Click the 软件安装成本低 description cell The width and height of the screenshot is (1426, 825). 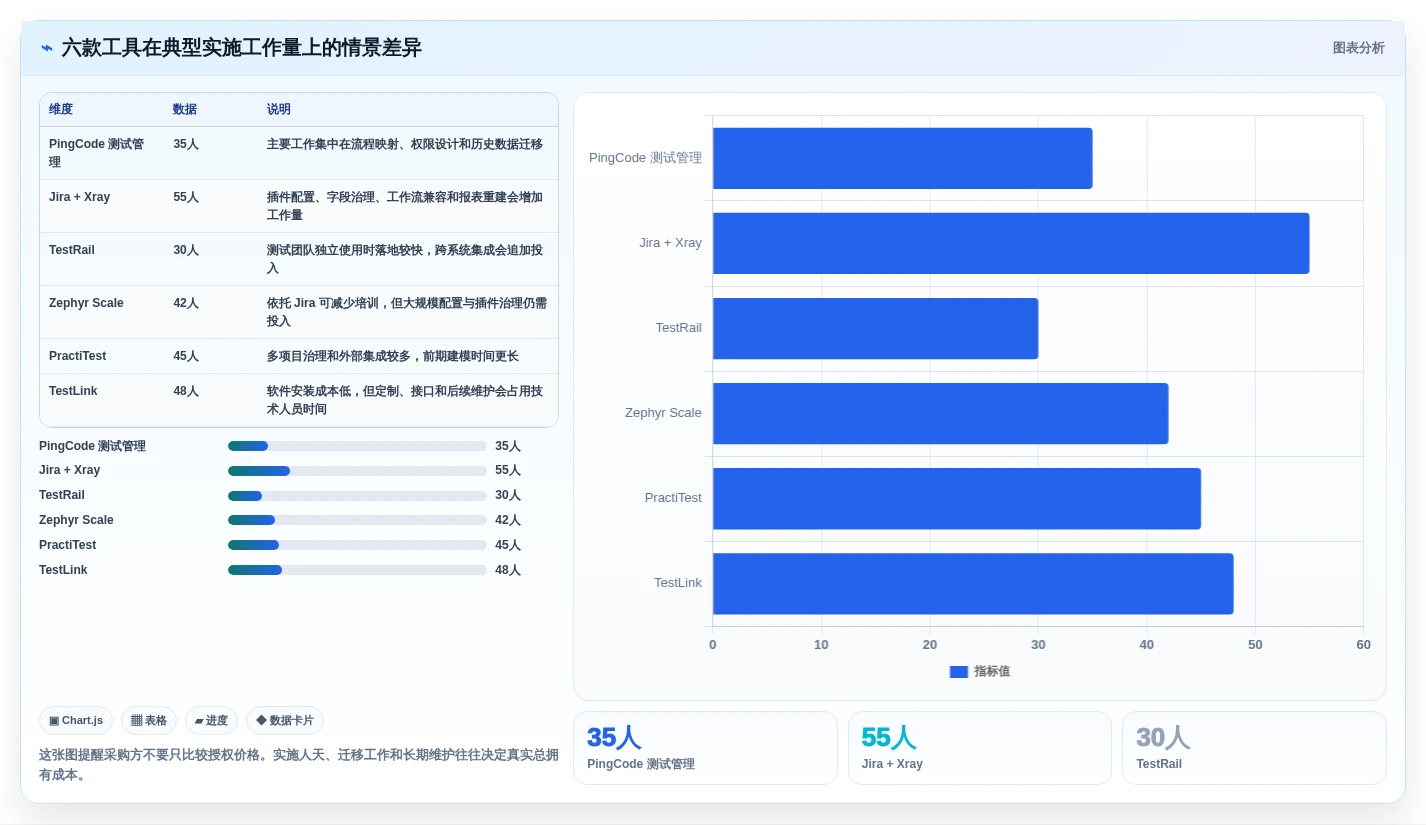coord(408,400)
